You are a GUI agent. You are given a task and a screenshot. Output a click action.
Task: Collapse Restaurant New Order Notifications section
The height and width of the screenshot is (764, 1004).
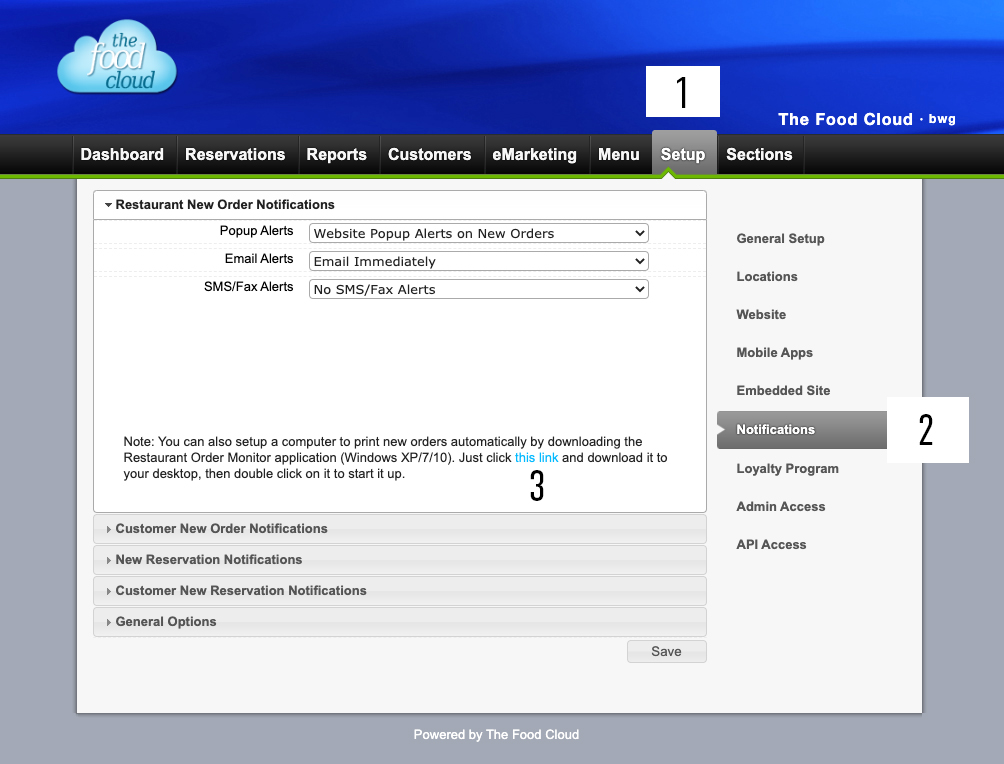click(x=400, y=205)
